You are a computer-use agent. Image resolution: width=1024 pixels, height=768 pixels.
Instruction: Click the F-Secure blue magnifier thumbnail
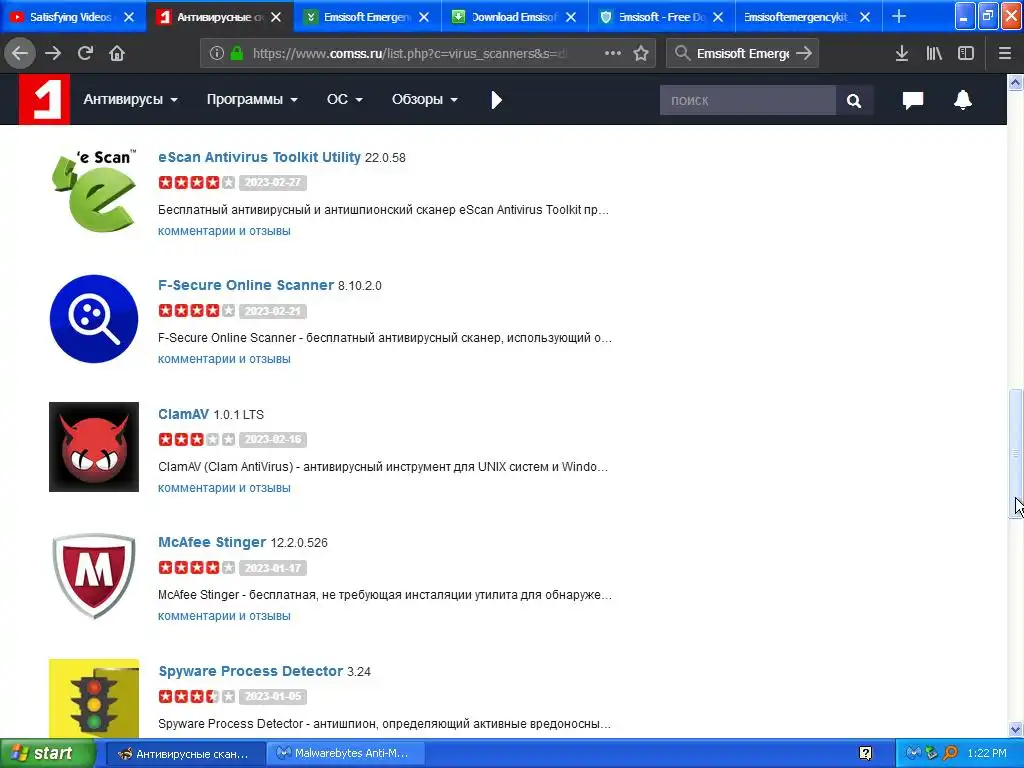tap(94, 319)
